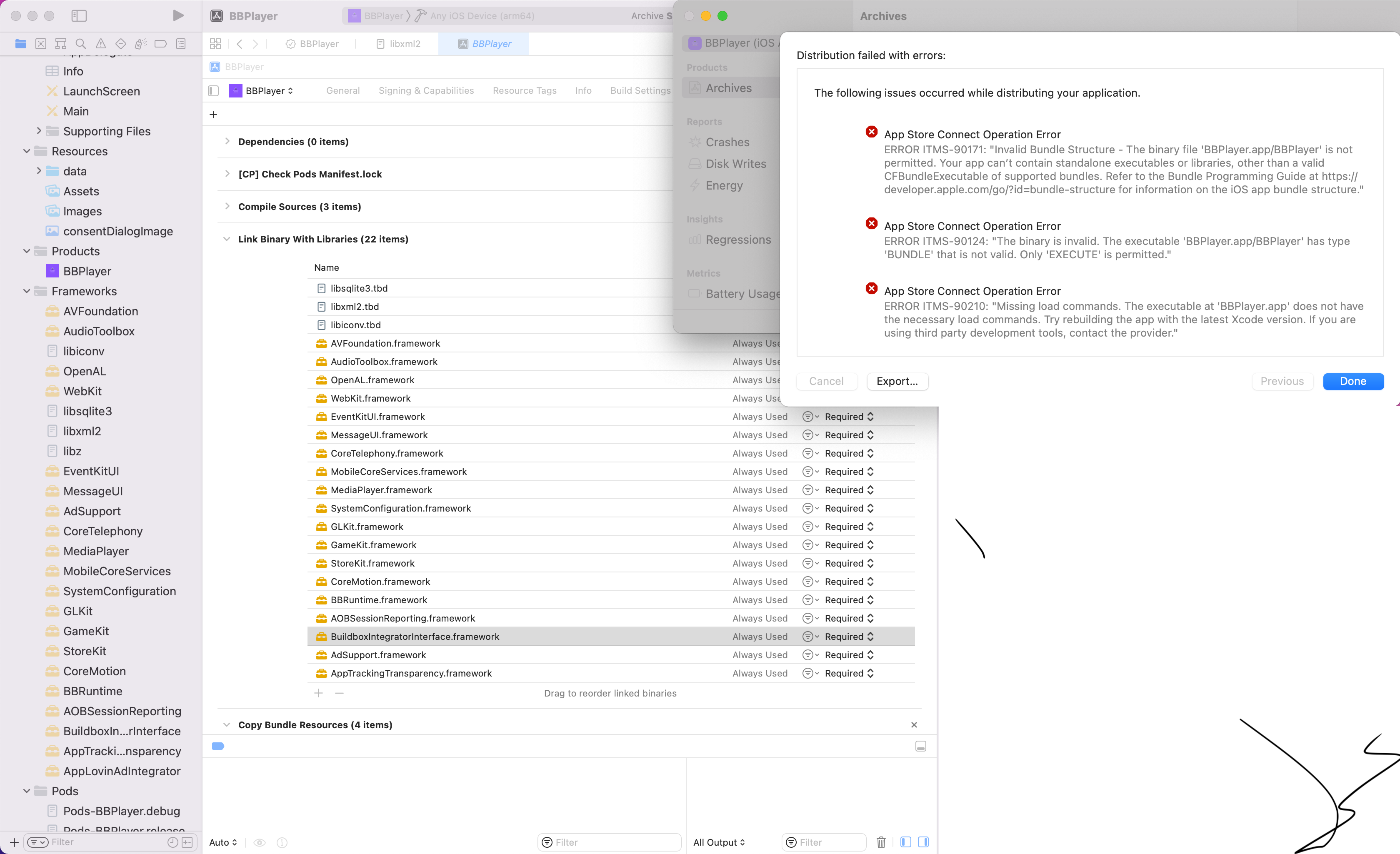The image size is (1400, 854).
Task: Toggle the navigator sidebar icon
Action: click(79, 15)
